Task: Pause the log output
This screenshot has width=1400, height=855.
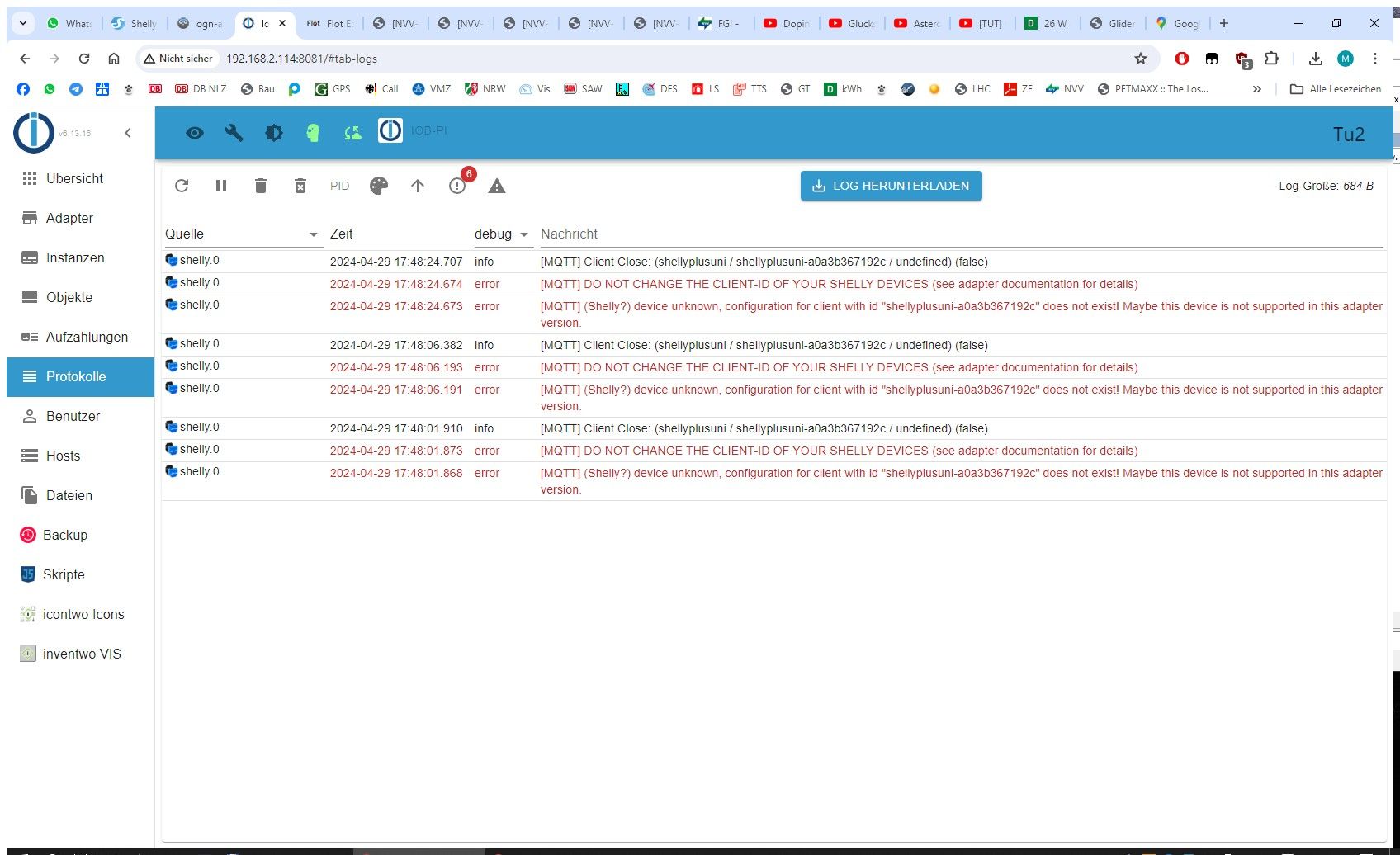Action: pos(221,186)
